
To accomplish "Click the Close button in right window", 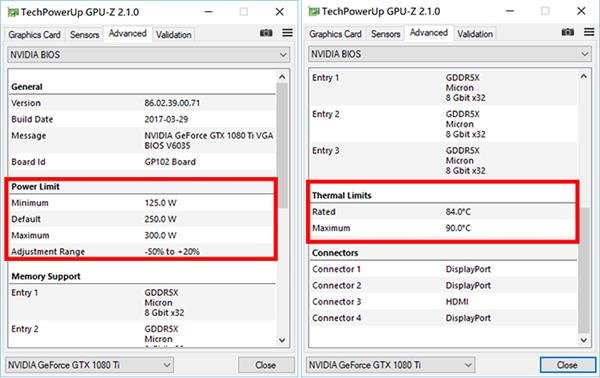I will (x=567, y=365).
